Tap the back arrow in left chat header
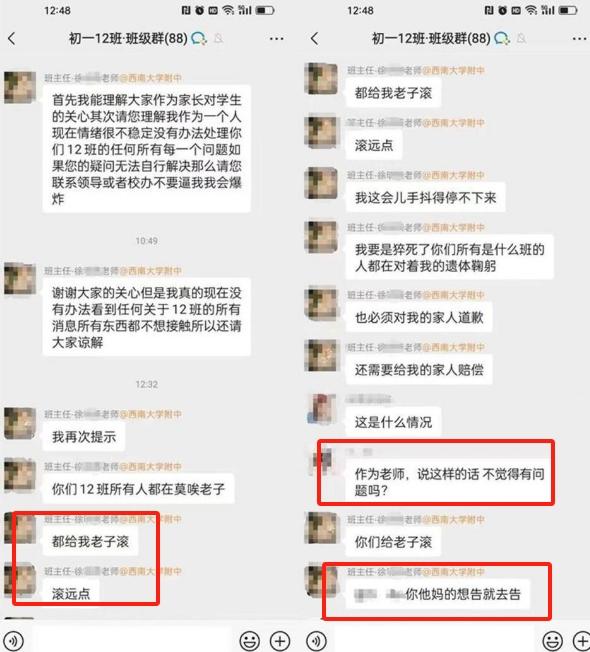 12,39
